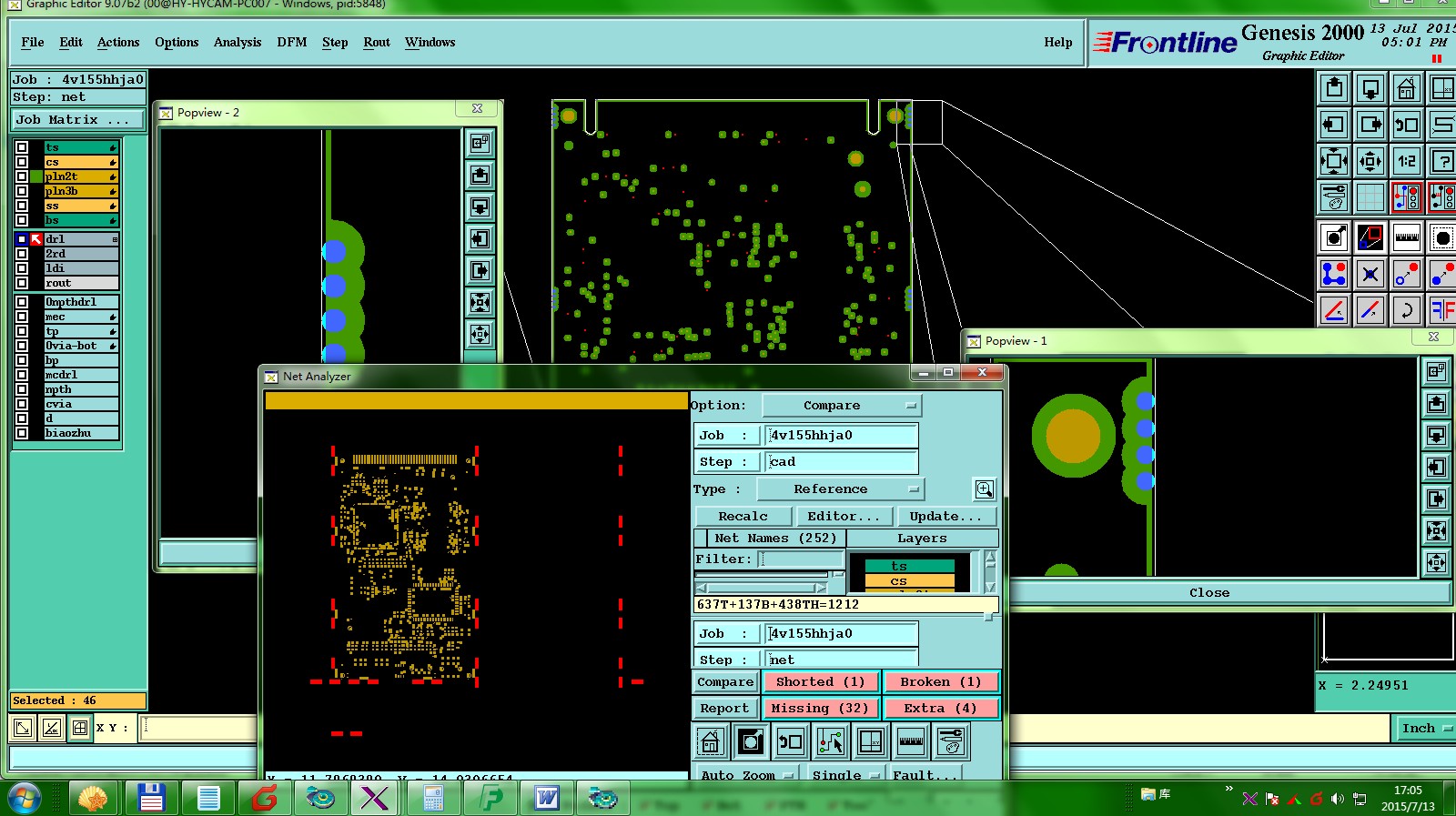Click the green color swatch beside pln2t
1456x816 pixels.
36,176
